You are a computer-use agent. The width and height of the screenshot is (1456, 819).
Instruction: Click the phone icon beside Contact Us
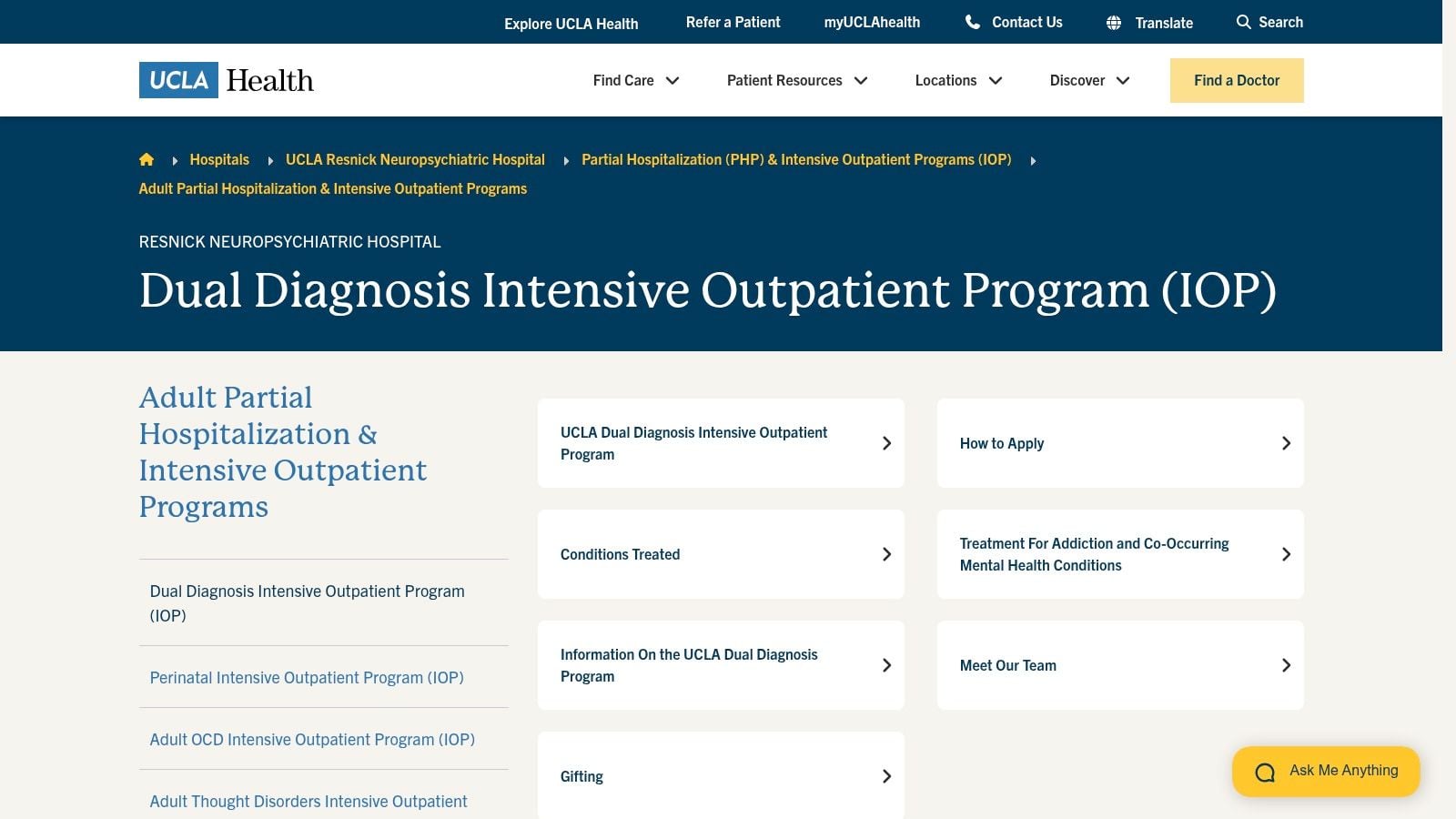[973, 22]
